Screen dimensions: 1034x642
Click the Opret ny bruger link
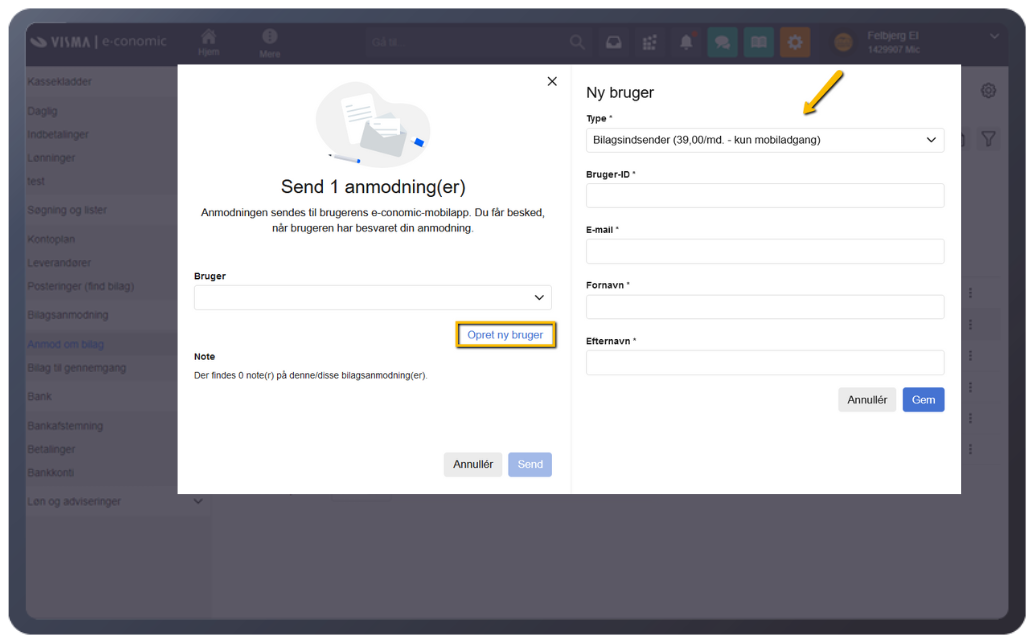505,335
